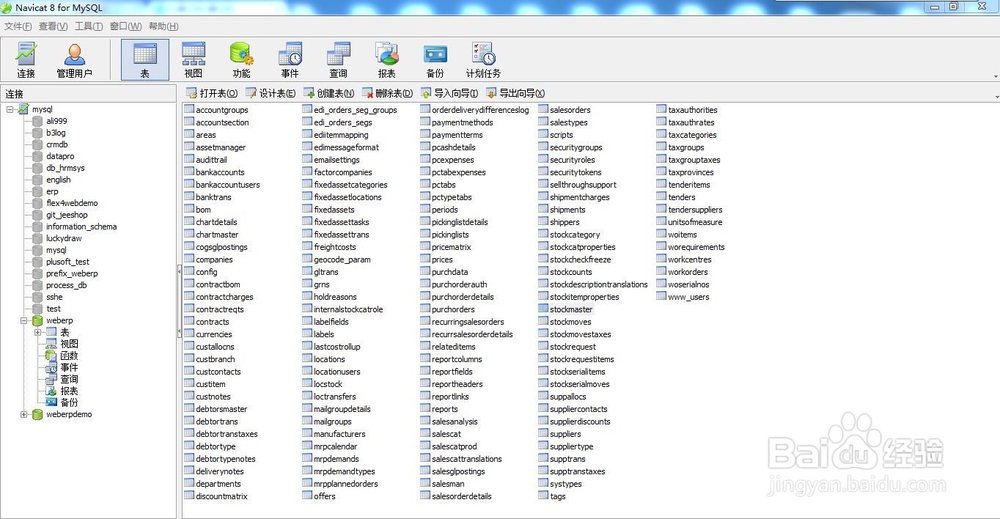Open the 报表 reports toolbar button

click(x=386, y=60)
